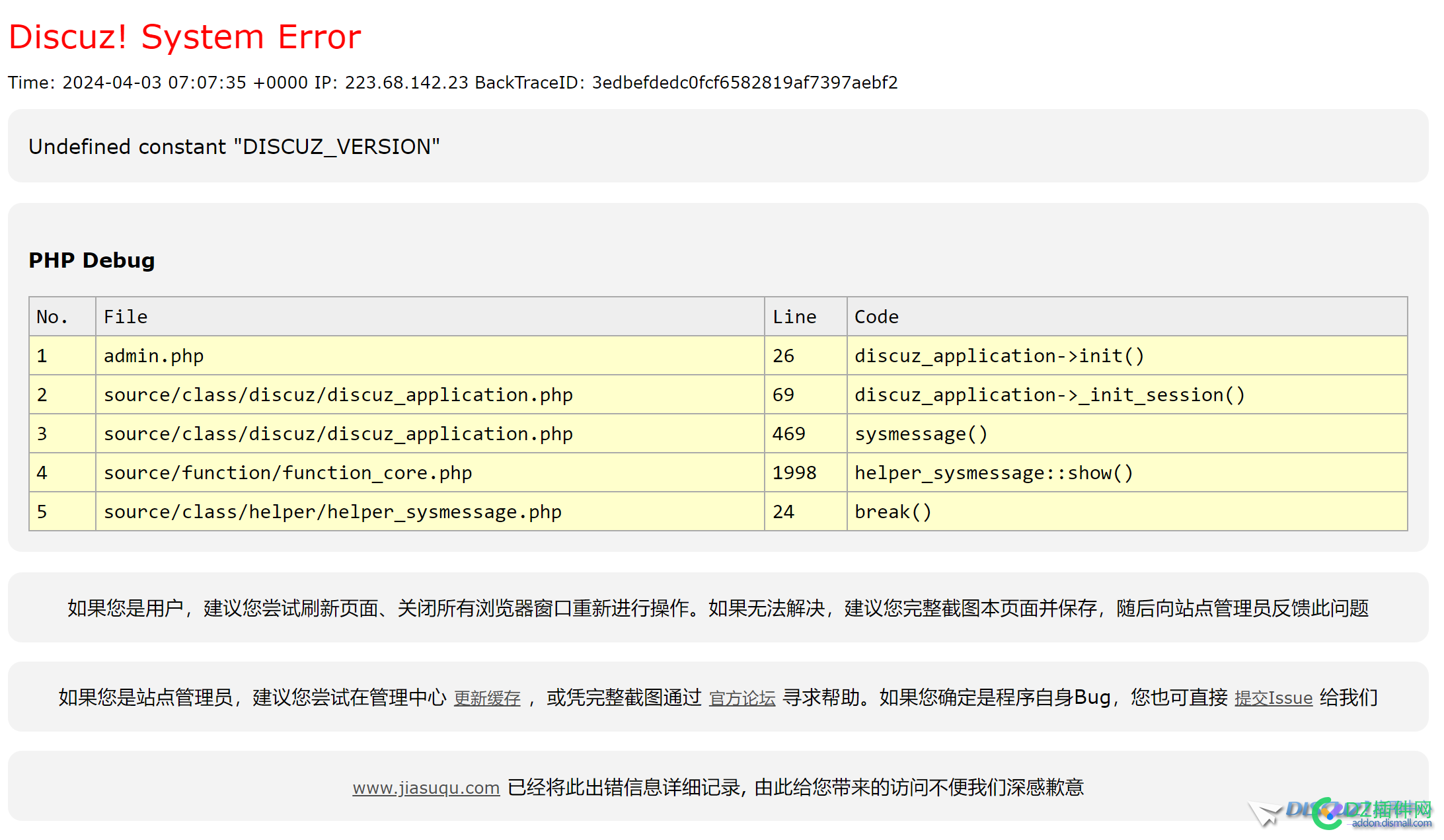Click the discuz_application->init() code cell
Viewport: 1444px width, 840px height.
coord(1127,356)
